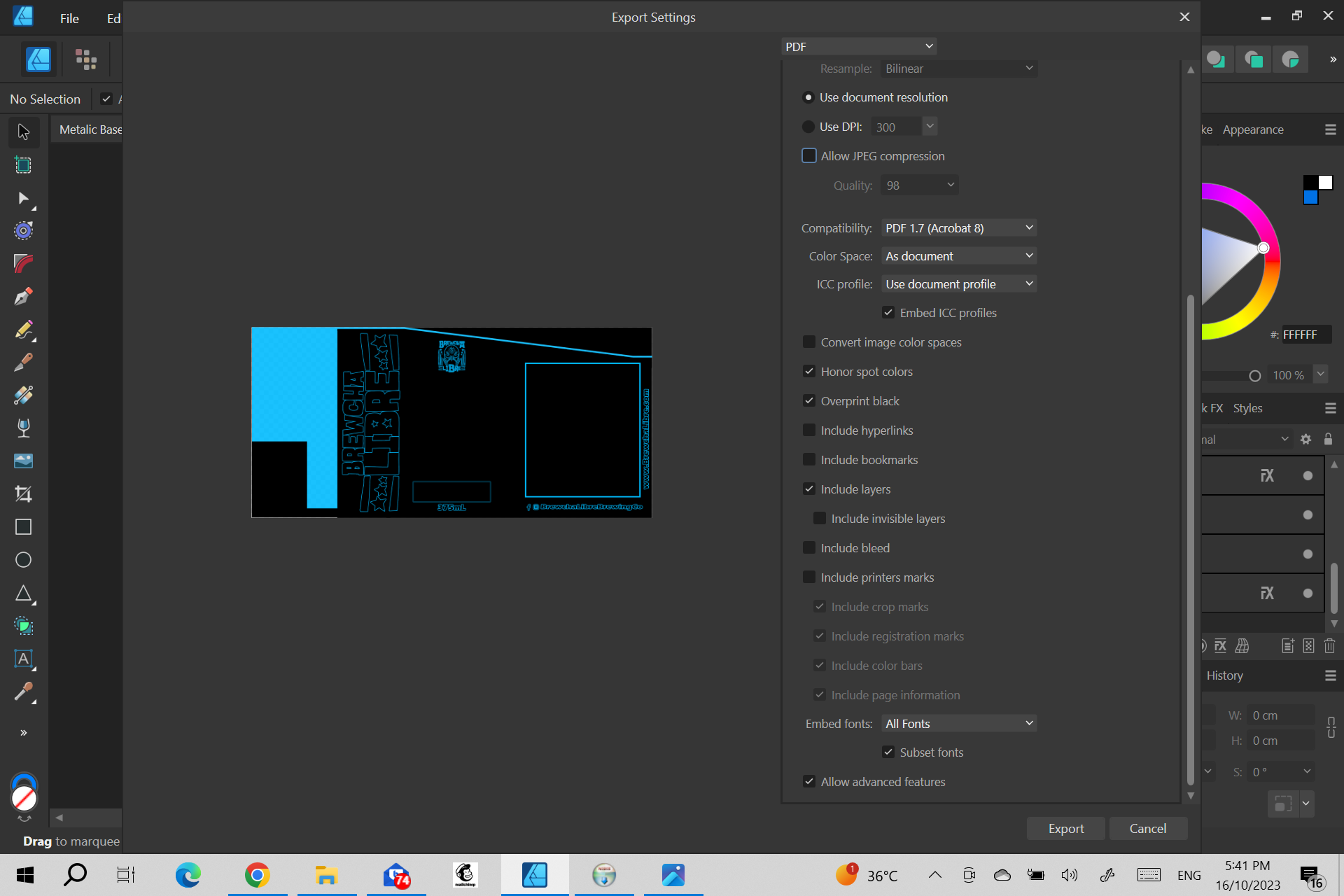Select the Color Picker eyedropper tool
1344x896 pixels.
coord(23,692)
